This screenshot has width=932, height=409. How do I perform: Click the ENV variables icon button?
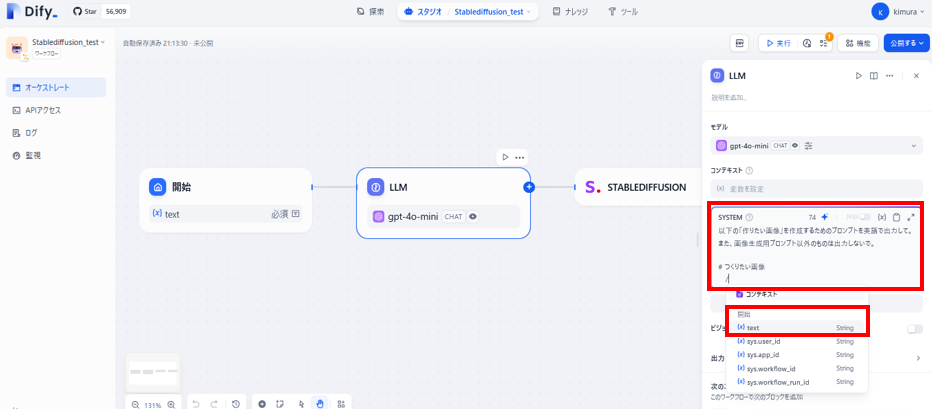[739, 43]
